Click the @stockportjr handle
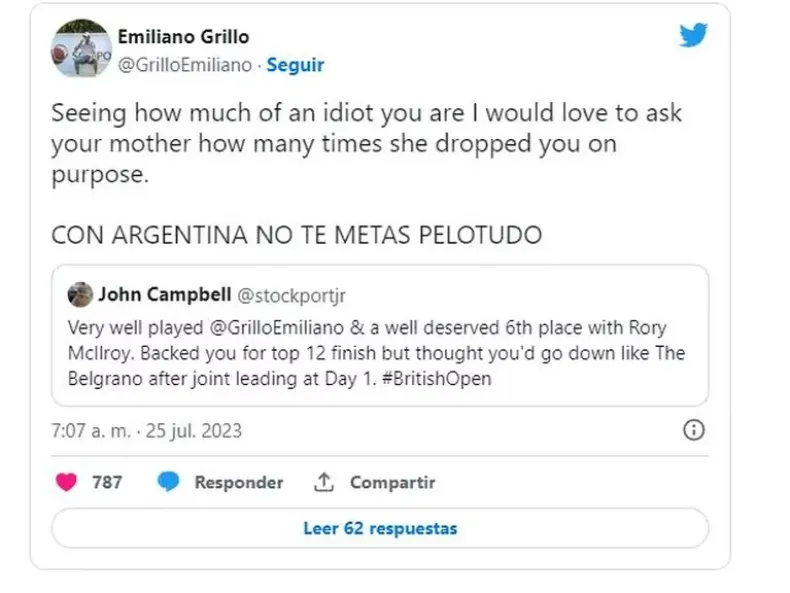This screenshot has height=593, width=790. (x=289, y=295)
